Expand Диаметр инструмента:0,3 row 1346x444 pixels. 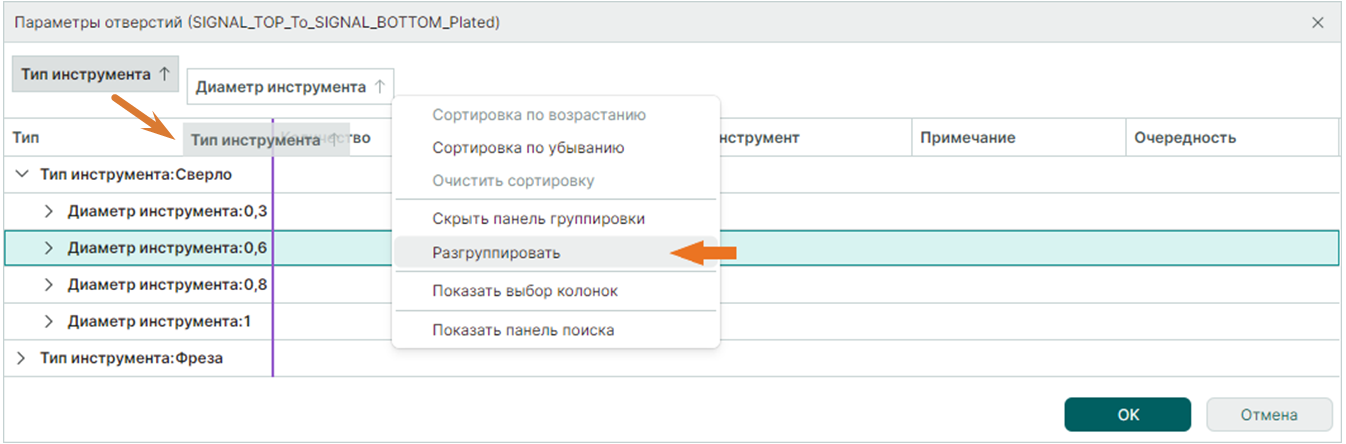point(49,211)
